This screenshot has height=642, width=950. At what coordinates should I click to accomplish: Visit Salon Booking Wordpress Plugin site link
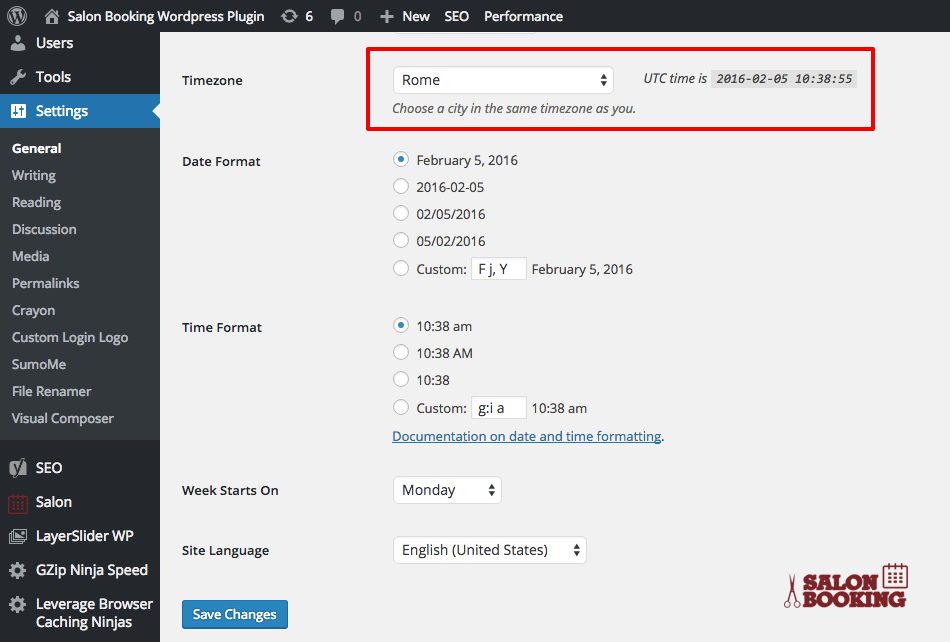[x=165, y=16]
